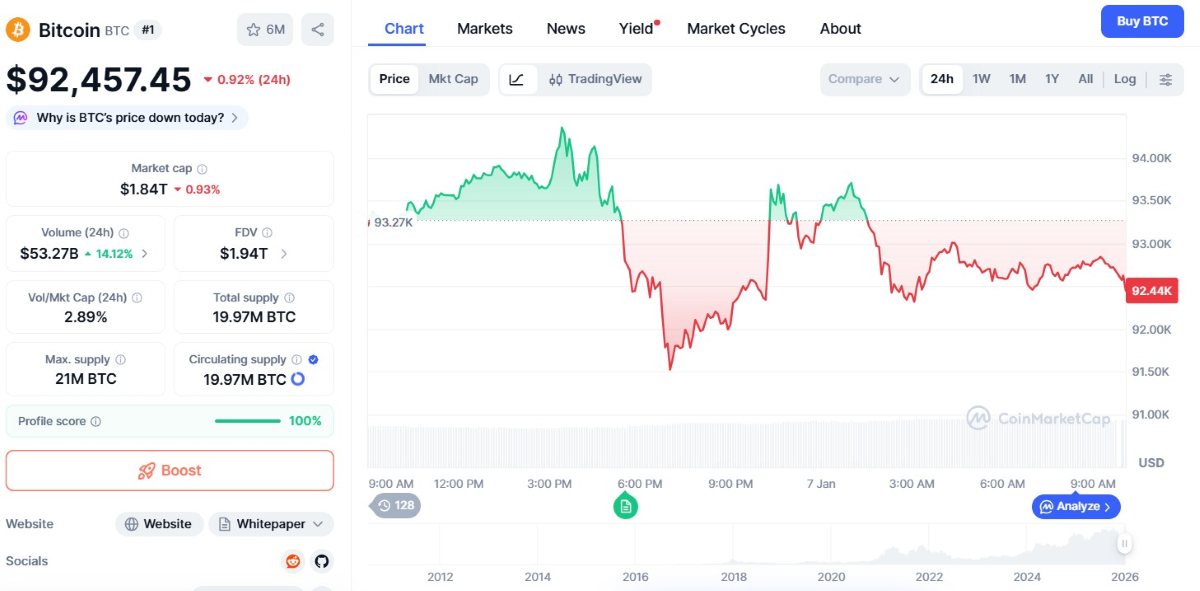
Task: Click the historical range slider handle
Action: click(1124, 544)
